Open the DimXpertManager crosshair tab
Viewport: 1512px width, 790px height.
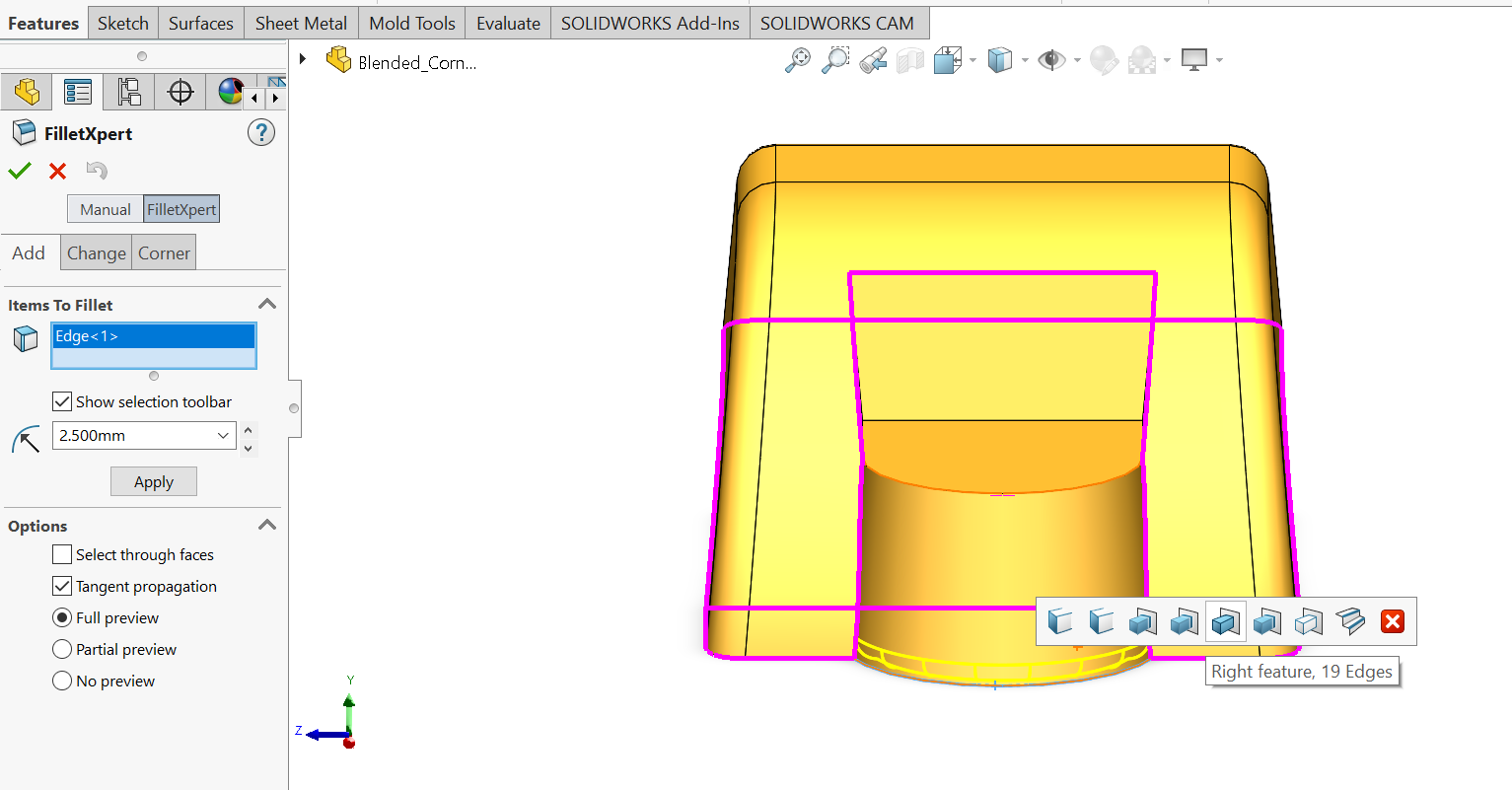[180, 92]
